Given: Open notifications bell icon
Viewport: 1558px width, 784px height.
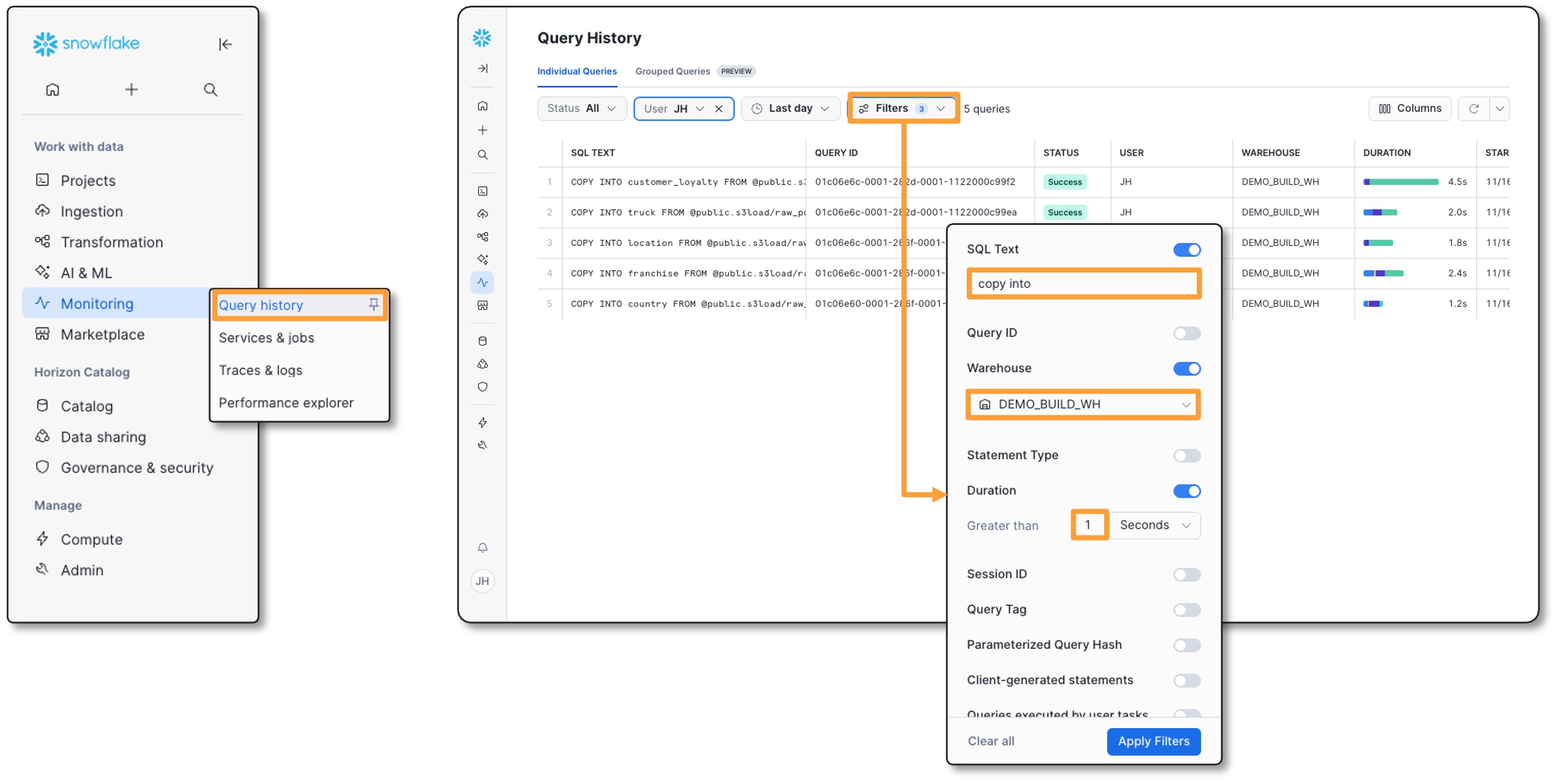Looking at the screenshot, I should click(482, 548).
